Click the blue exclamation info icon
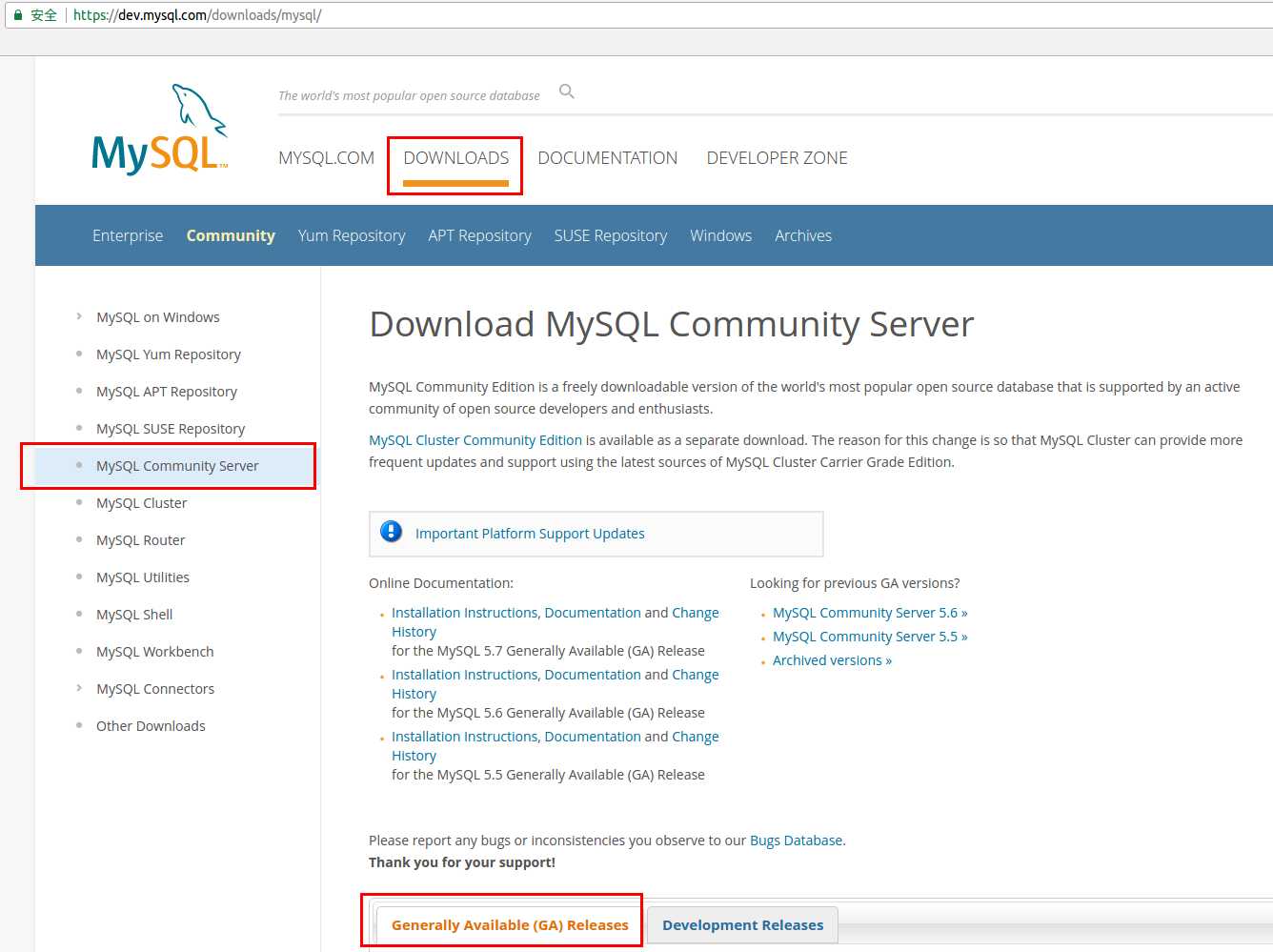Viewport: 1273px width, 952px height. pos(391,532)
